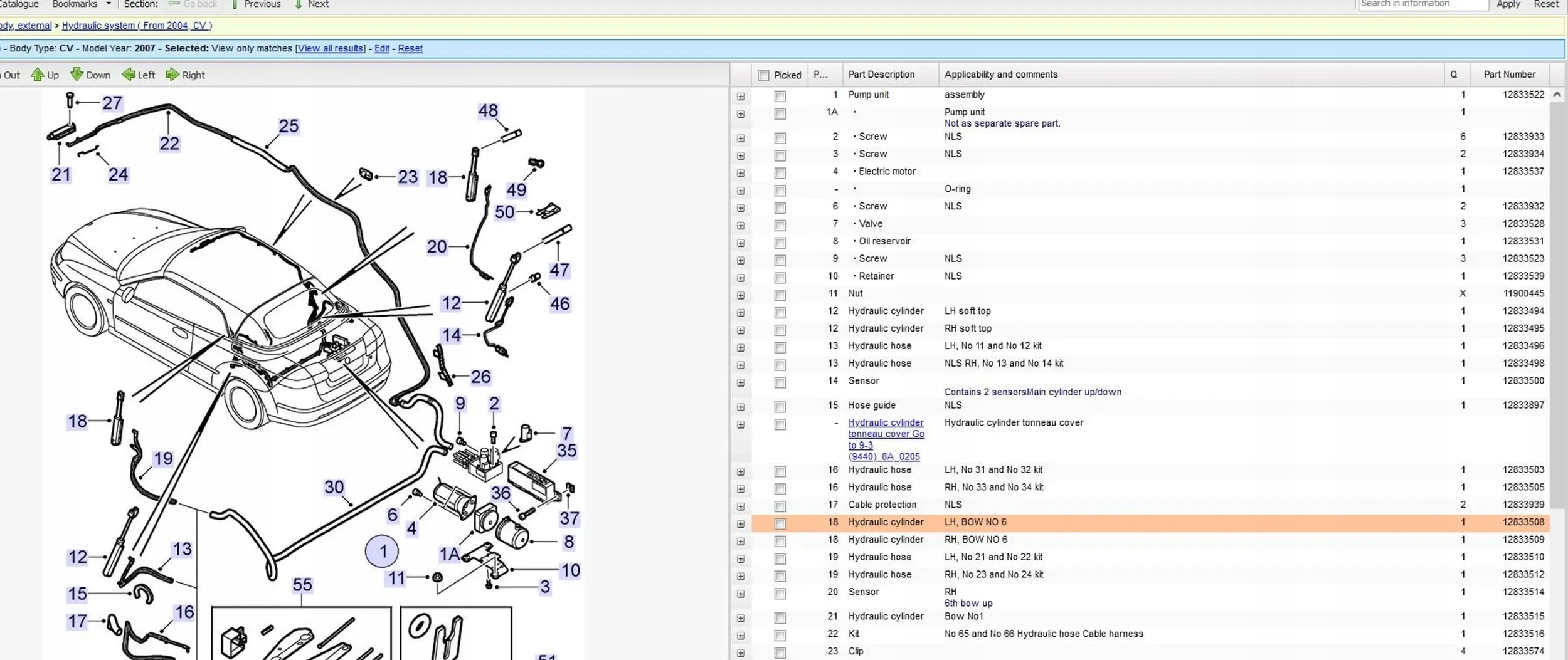
Task: Sort by Applicability and comments column
Action: point(1191,75)
